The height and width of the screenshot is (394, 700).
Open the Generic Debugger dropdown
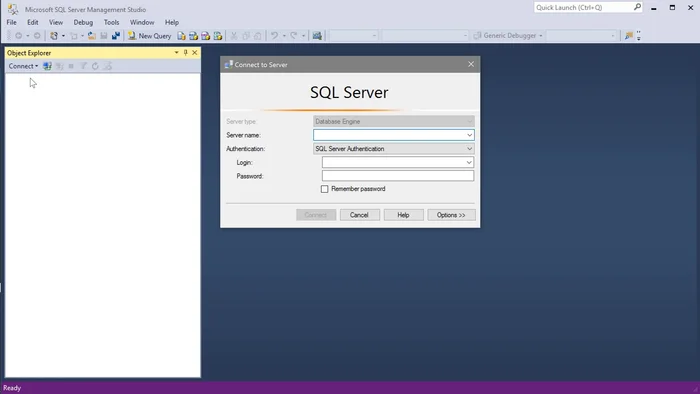(x=508, y=36)
